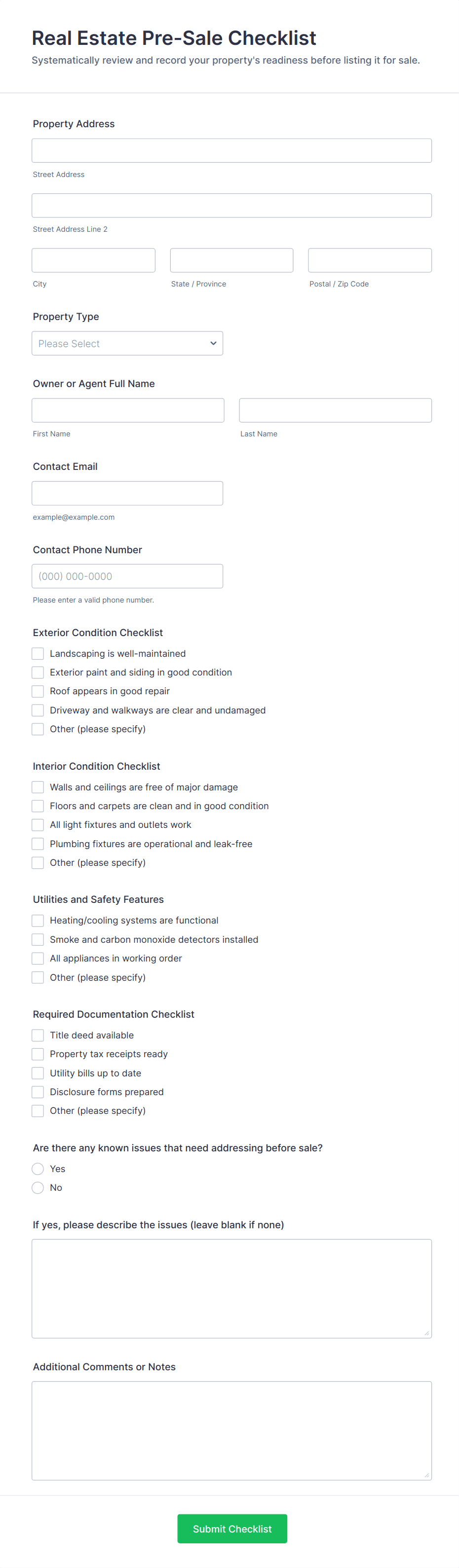Tick the 'Title deed available' checkbox
Image resolution: width=459 pixels, height=1568 pixels.
coord(38,1035)
